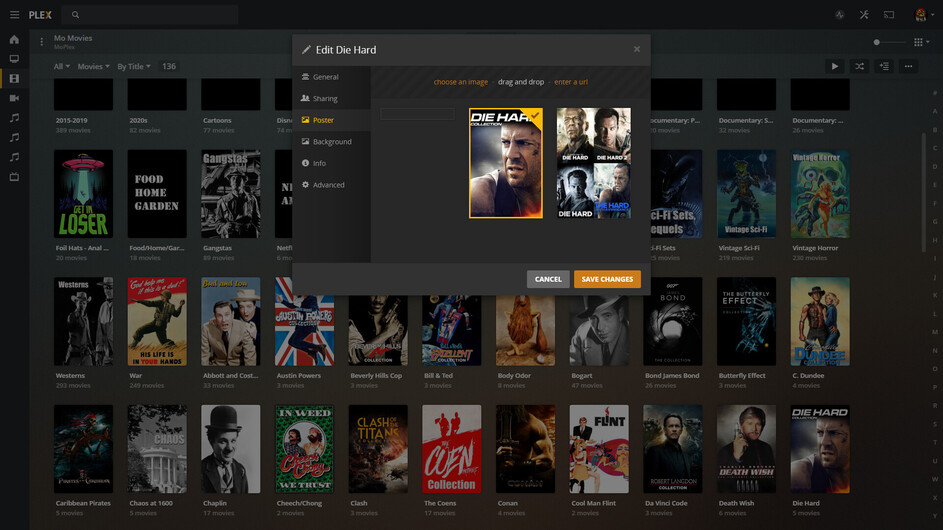Viewport: 943px width, 530px height.
Task: Select the four-movie Die Hard collage poster
Action: point(594,163)
